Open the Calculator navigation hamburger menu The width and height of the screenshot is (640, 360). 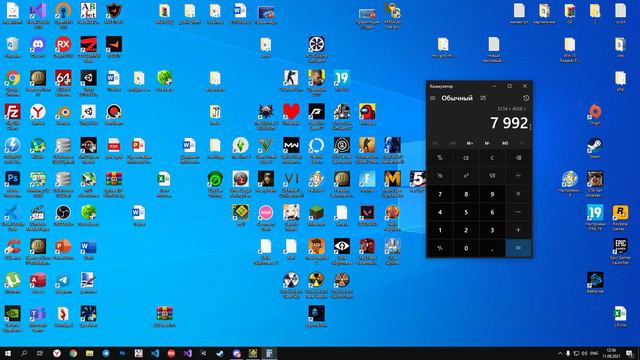(433, 98)
